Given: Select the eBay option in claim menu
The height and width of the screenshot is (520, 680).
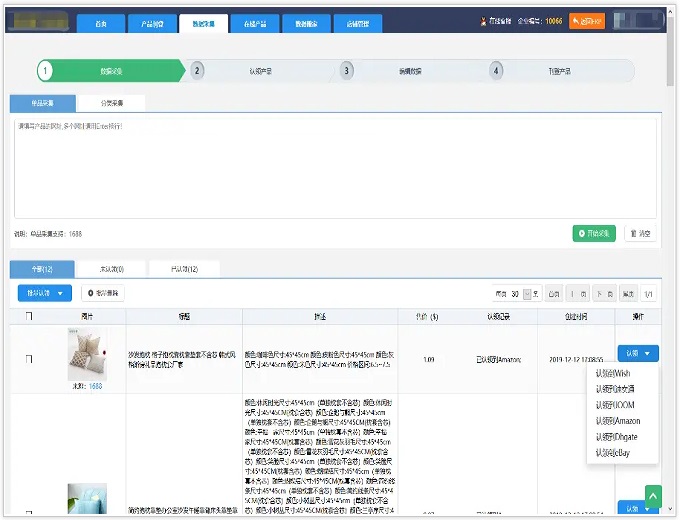Looking at the screenshot, I should click(613, 453).
